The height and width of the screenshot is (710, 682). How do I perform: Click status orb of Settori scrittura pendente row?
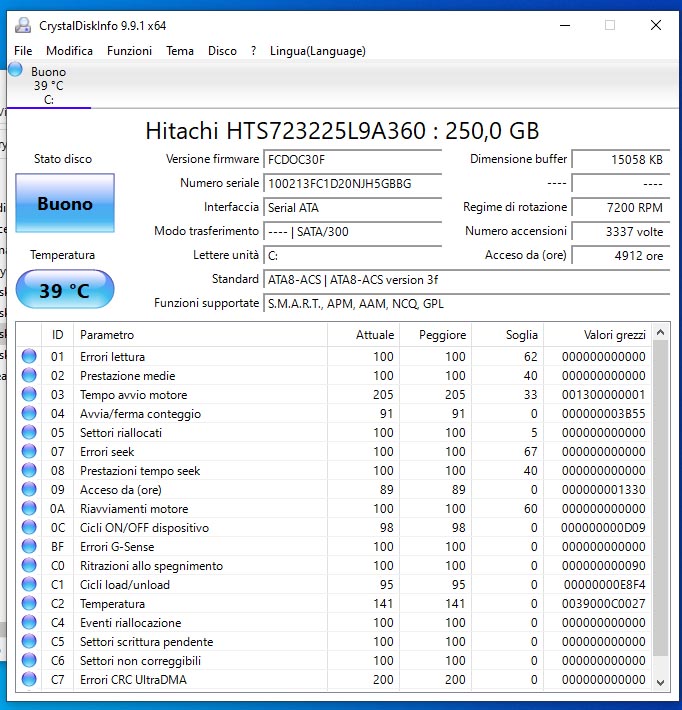click(x=29, y=642)
